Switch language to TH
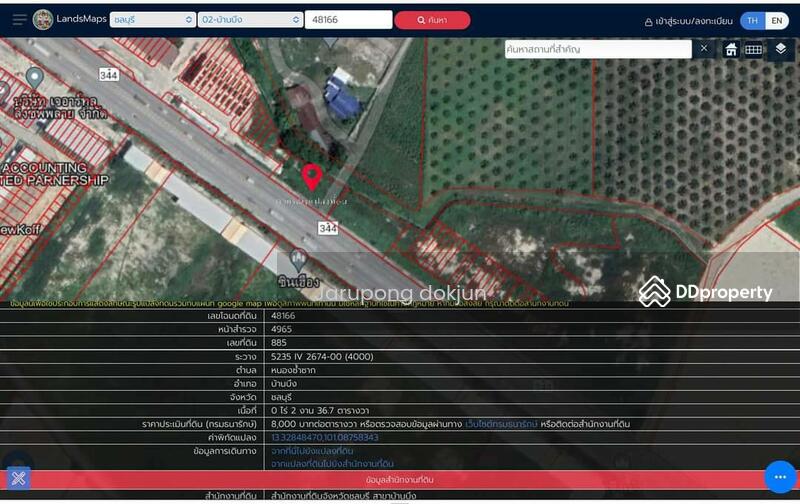Image resolution: width=800 pixels, height=504 pixels. tap(751, 20)
